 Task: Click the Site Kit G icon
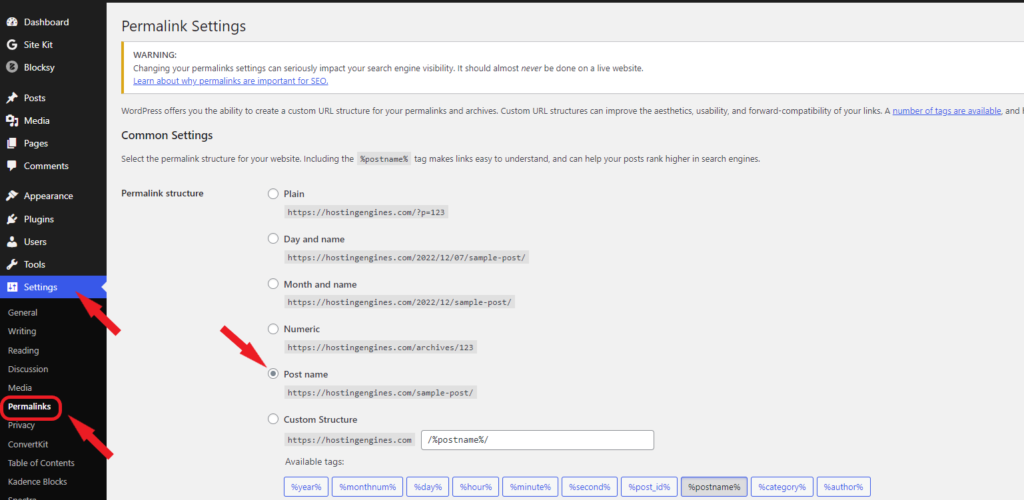coord(12,45)
